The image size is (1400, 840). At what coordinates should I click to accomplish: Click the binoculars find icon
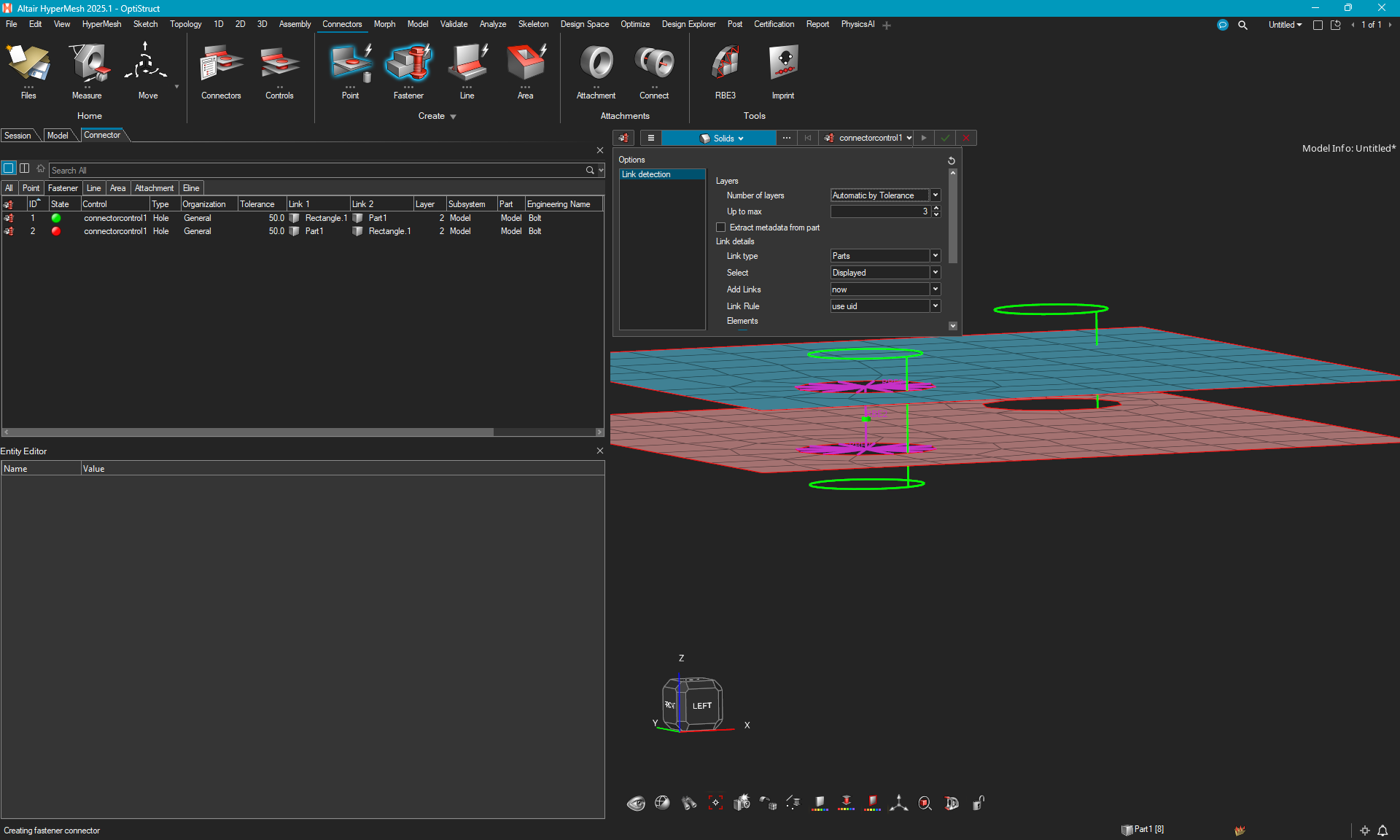click(x=689, y=804)
